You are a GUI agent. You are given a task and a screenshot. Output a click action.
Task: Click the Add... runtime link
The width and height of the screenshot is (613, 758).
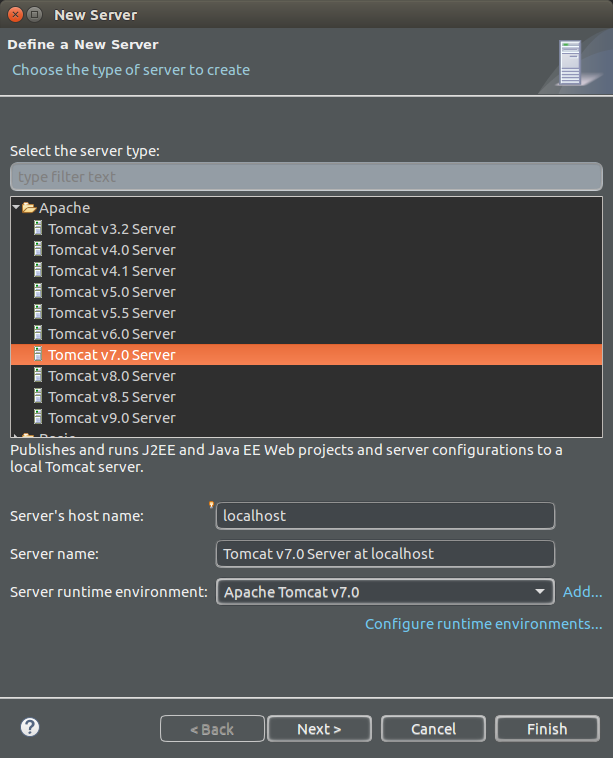[583, 592]
